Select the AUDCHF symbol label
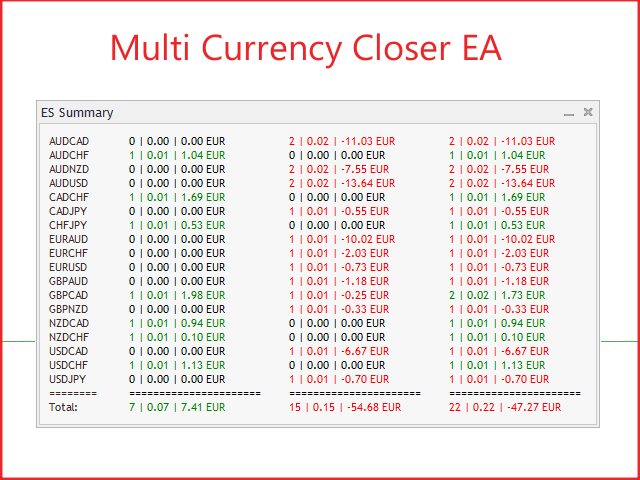Viewport: 640px width, 480px height. coord(69,155)
